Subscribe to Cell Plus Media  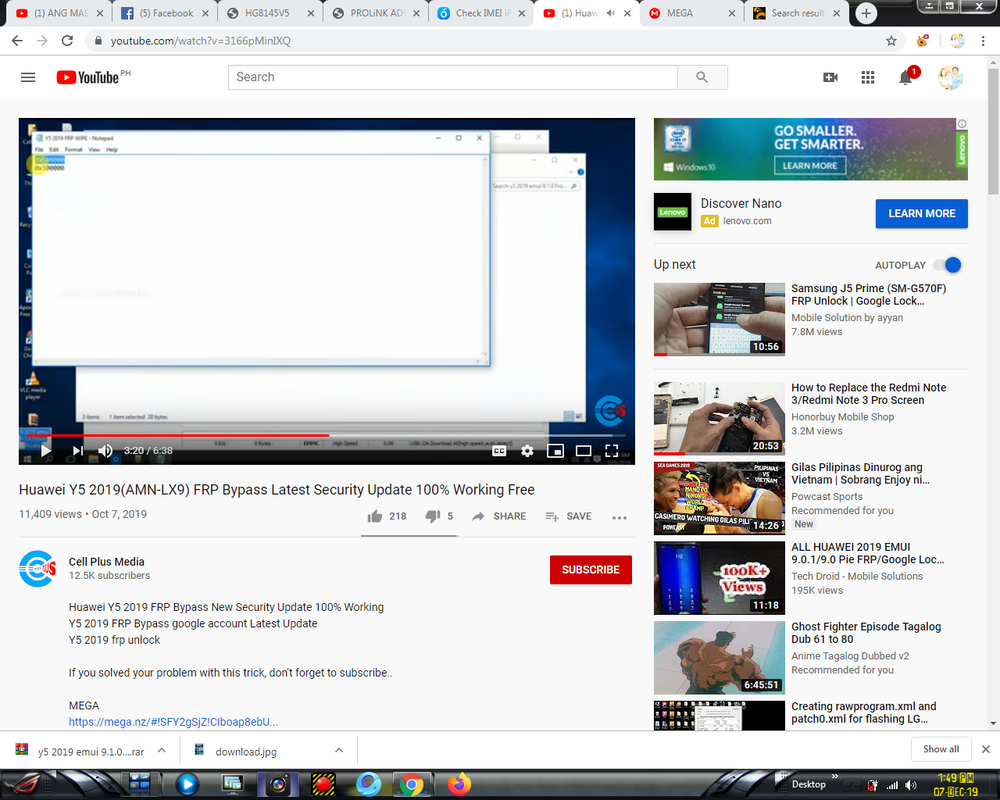[x=591, y=570]
